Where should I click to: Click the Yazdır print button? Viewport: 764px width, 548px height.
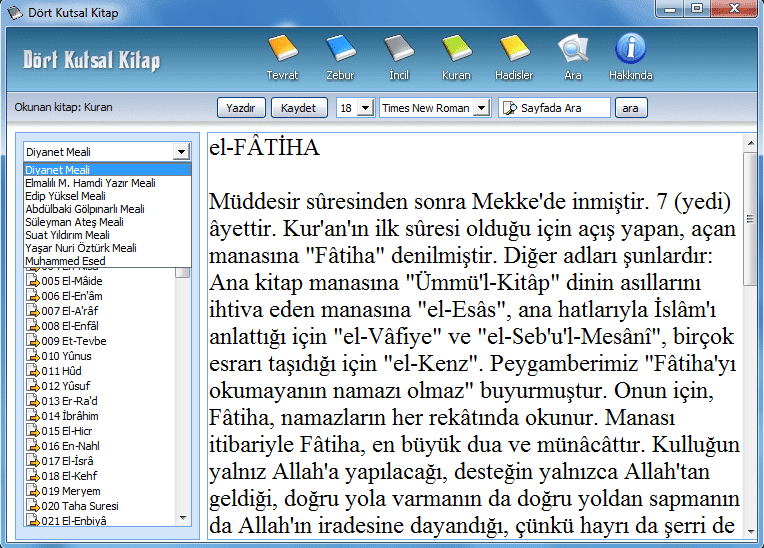point(241,108)
